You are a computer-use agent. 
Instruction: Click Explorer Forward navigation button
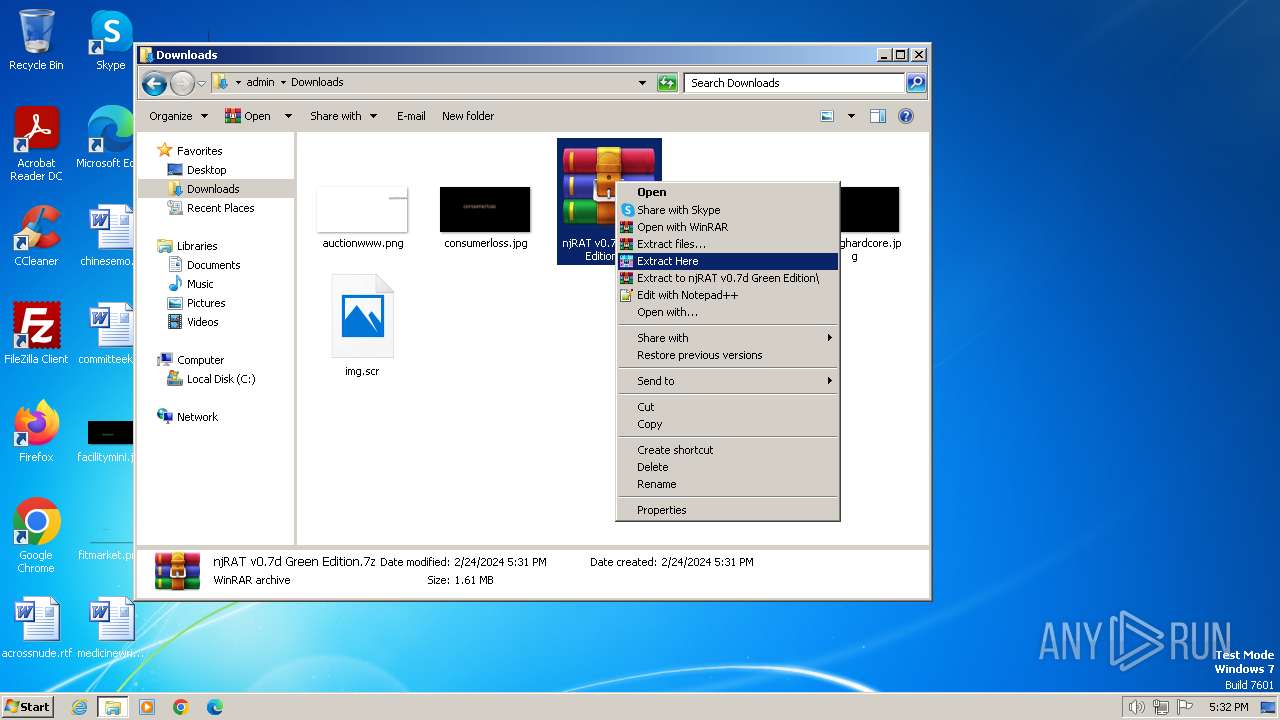pyautogui.click(x=182, y=83)
